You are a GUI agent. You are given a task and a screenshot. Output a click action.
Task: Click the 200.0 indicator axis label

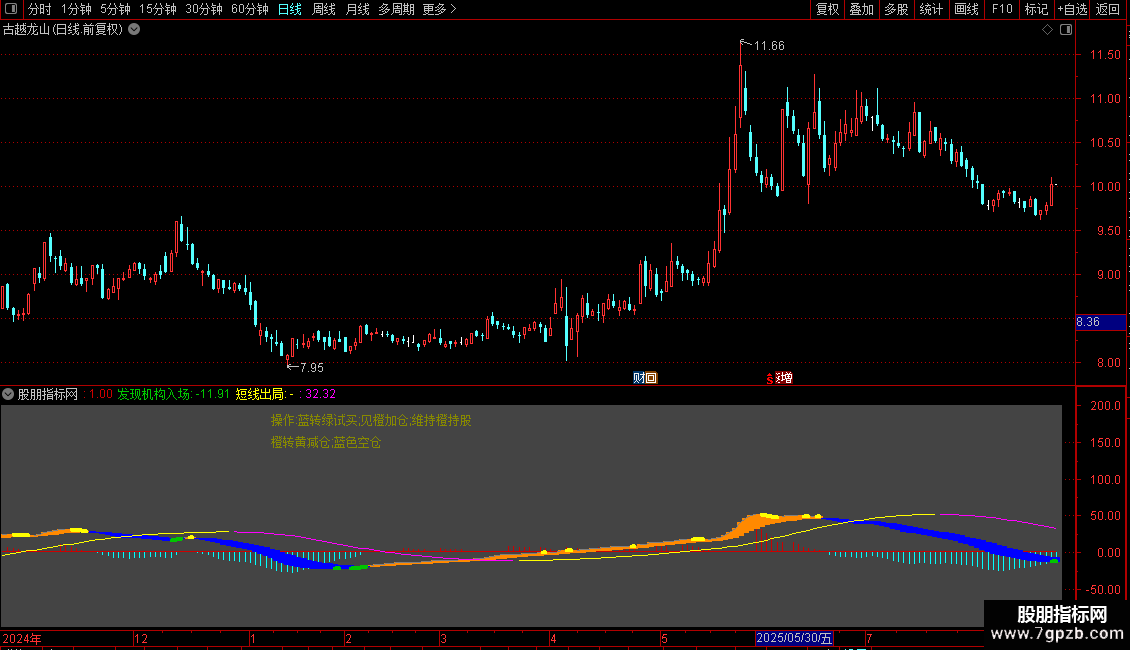pos(1105,406)
